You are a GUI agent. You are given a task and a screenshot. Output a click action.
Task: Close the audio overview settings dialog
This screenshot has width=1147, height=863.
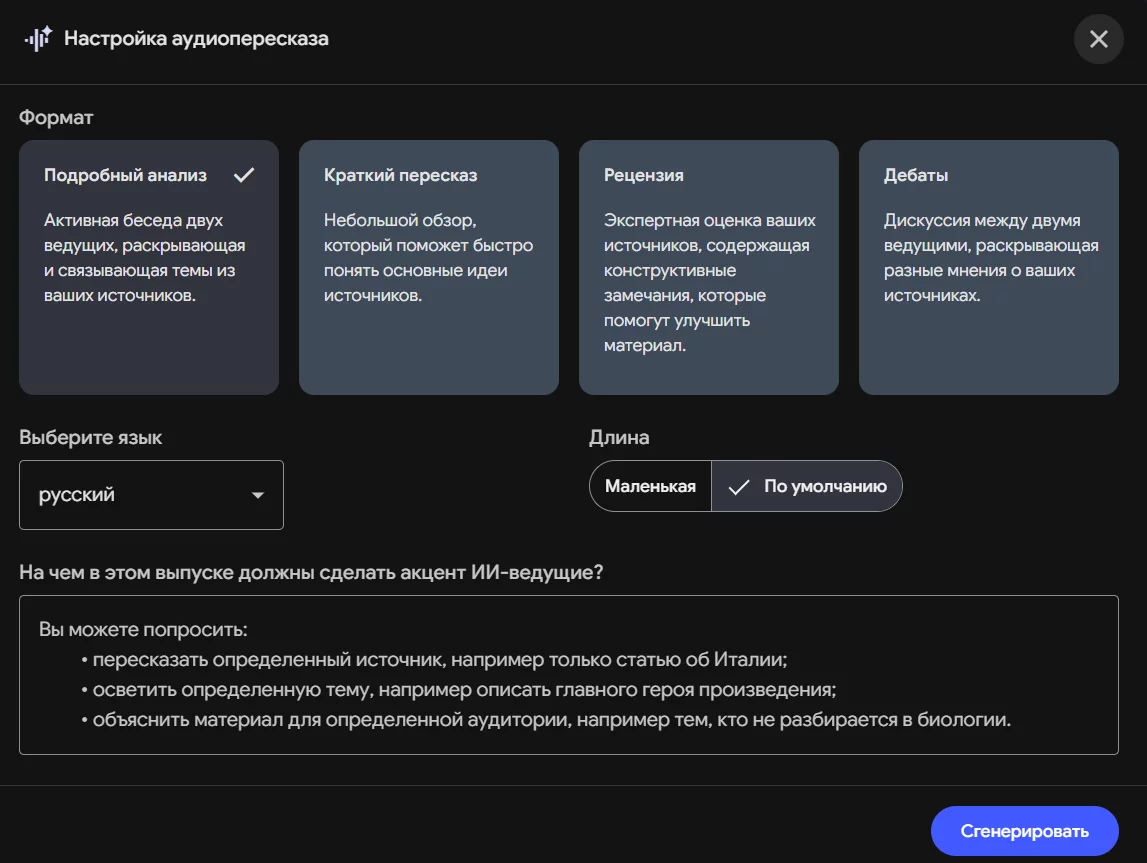click(x=1098, y=39)
